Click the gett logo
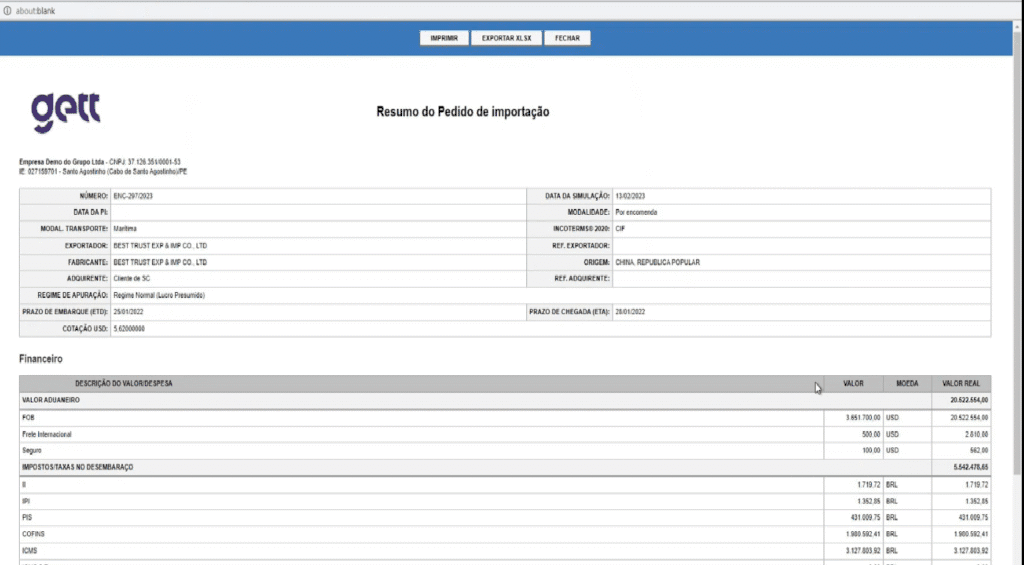Viewport: 1024px width, 565px height. pos(66,112)
